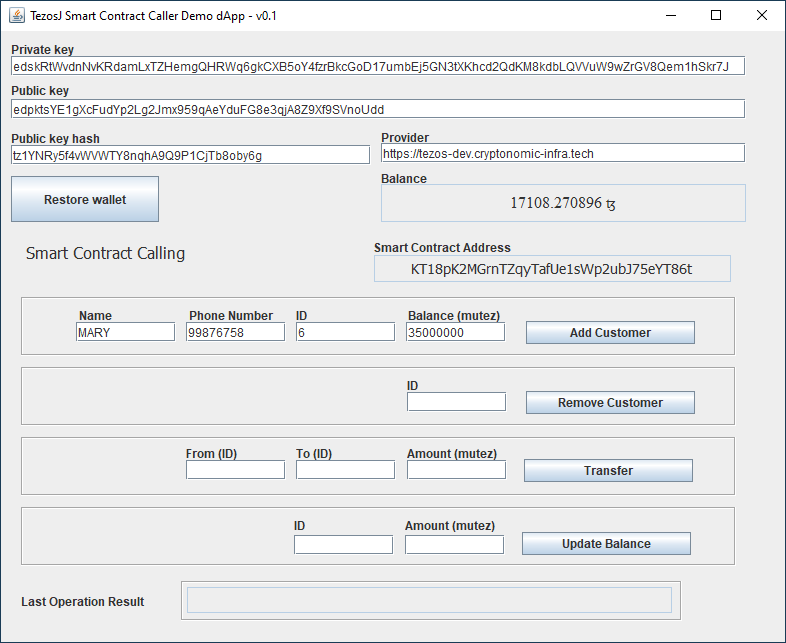The height and width of the screenshot is (643, 786).
Task: Click the Update Balance button
Action: click(x=606, y=544)
